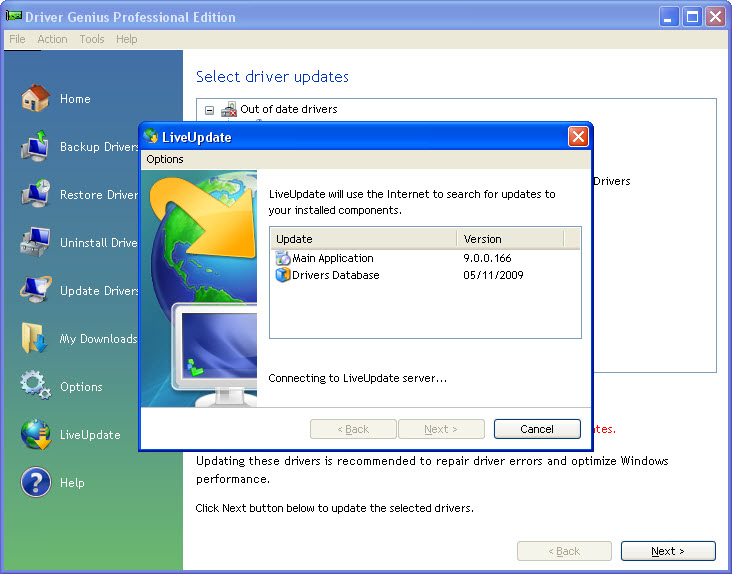Click the Version column header

tap(510, 239)
